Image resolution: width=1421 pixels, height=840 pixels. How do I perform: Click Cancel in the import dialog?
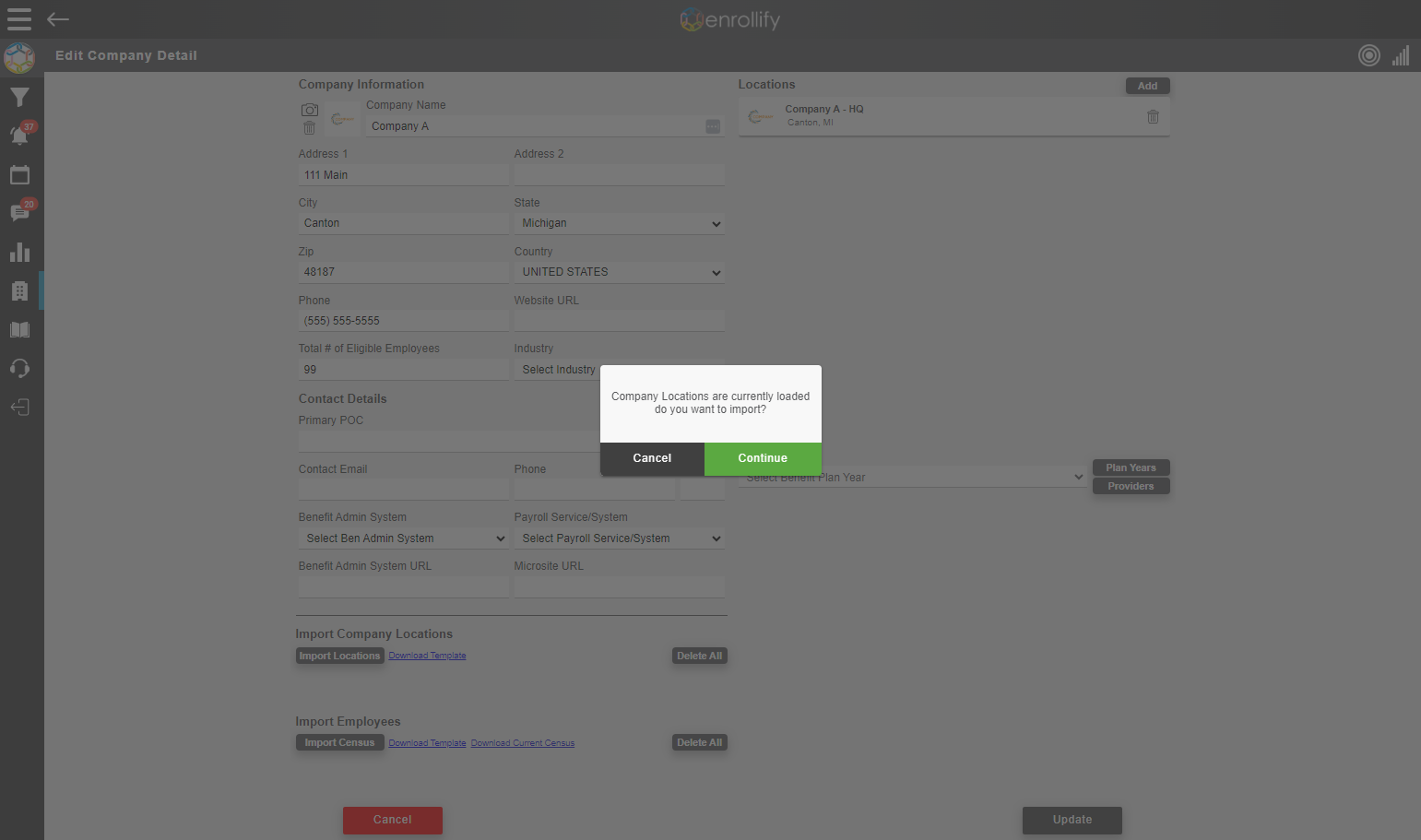[652, 458]
